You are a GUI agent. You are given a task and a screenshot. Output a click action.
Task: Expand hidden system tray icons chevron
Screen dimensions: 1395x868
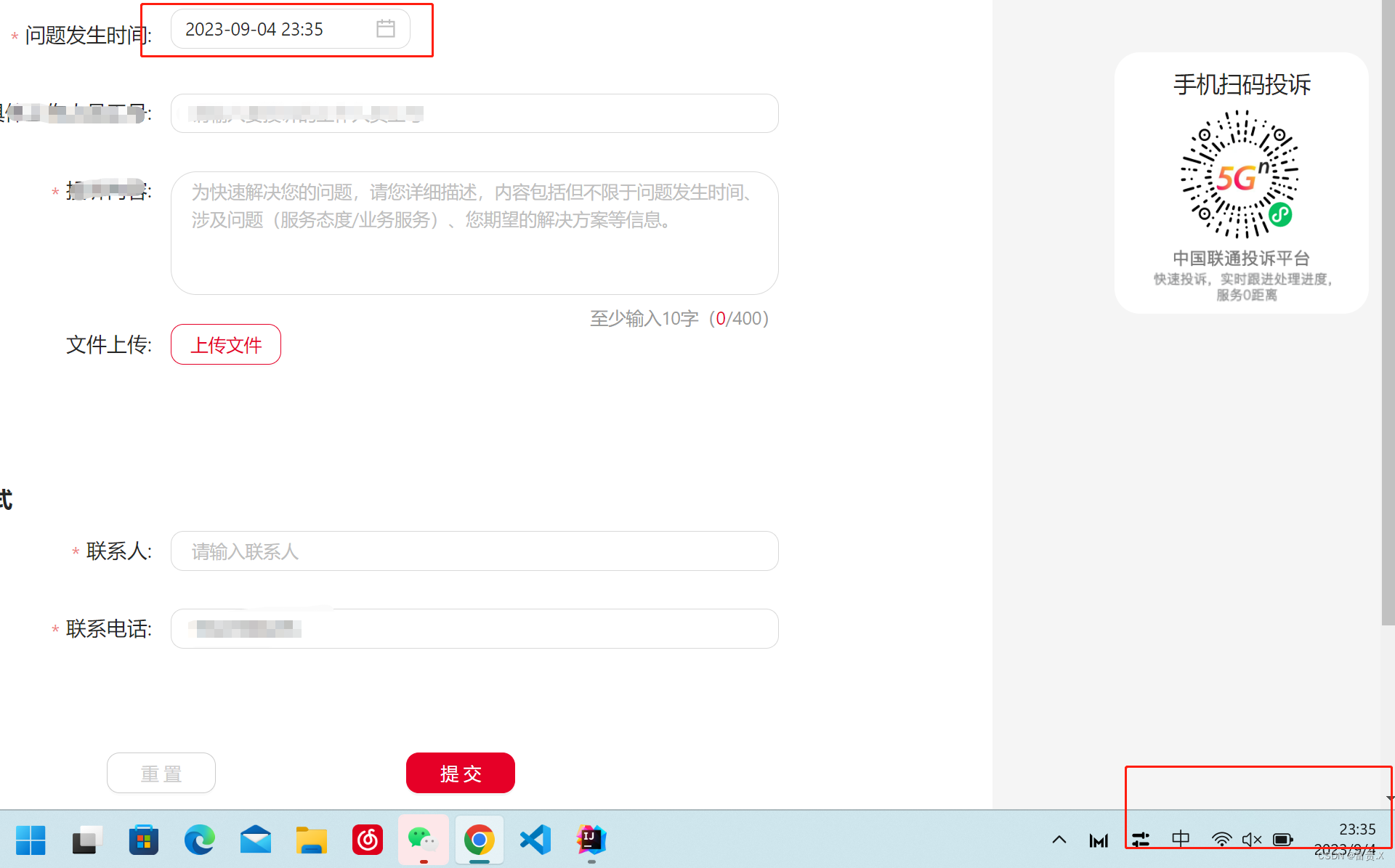coord(1059,840)
